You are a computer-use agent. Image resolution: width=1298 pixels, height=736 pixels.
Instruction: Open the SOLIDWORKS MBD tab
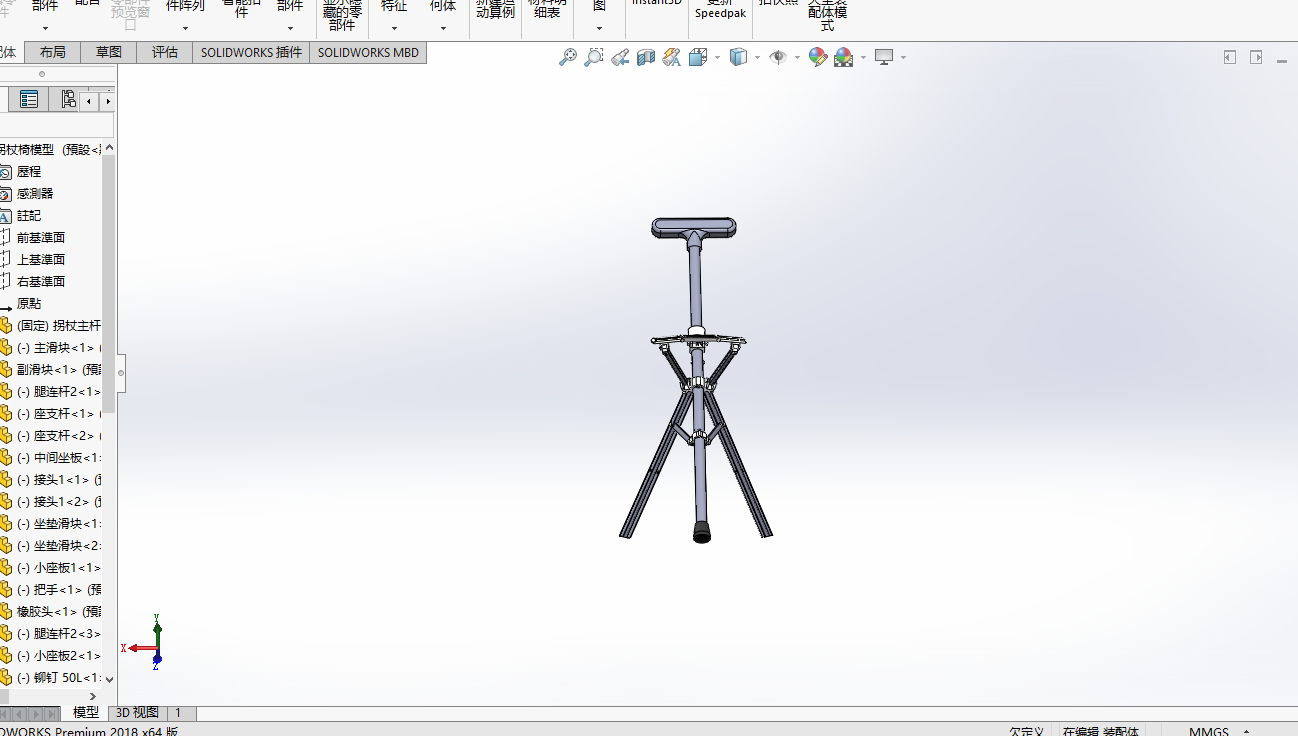point(368,52)
